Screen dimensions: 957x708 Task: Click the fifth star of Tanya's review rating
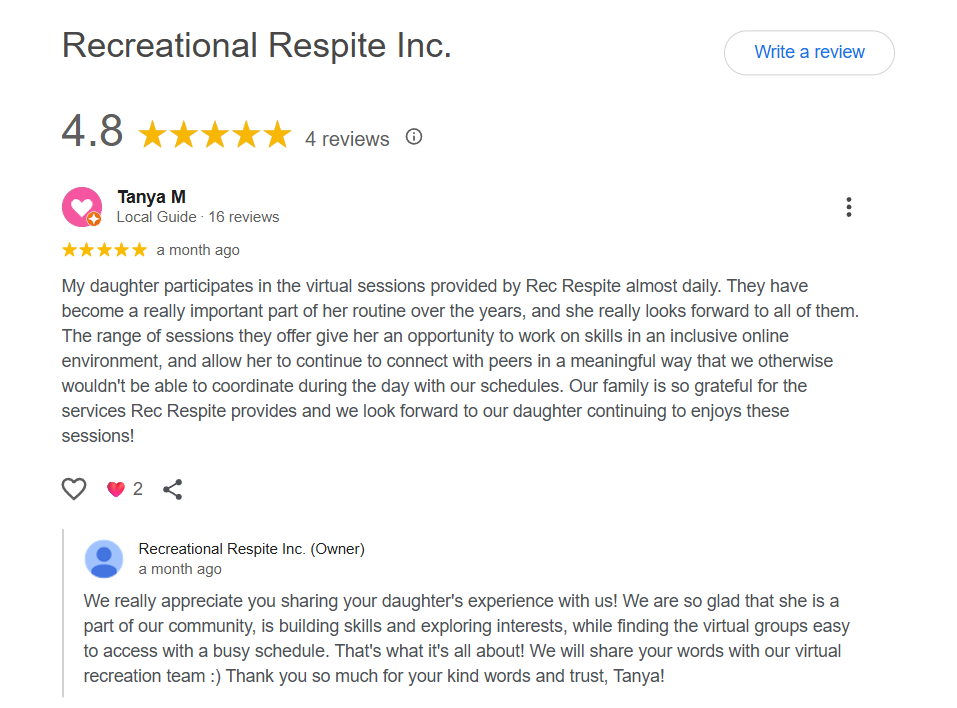136,250
